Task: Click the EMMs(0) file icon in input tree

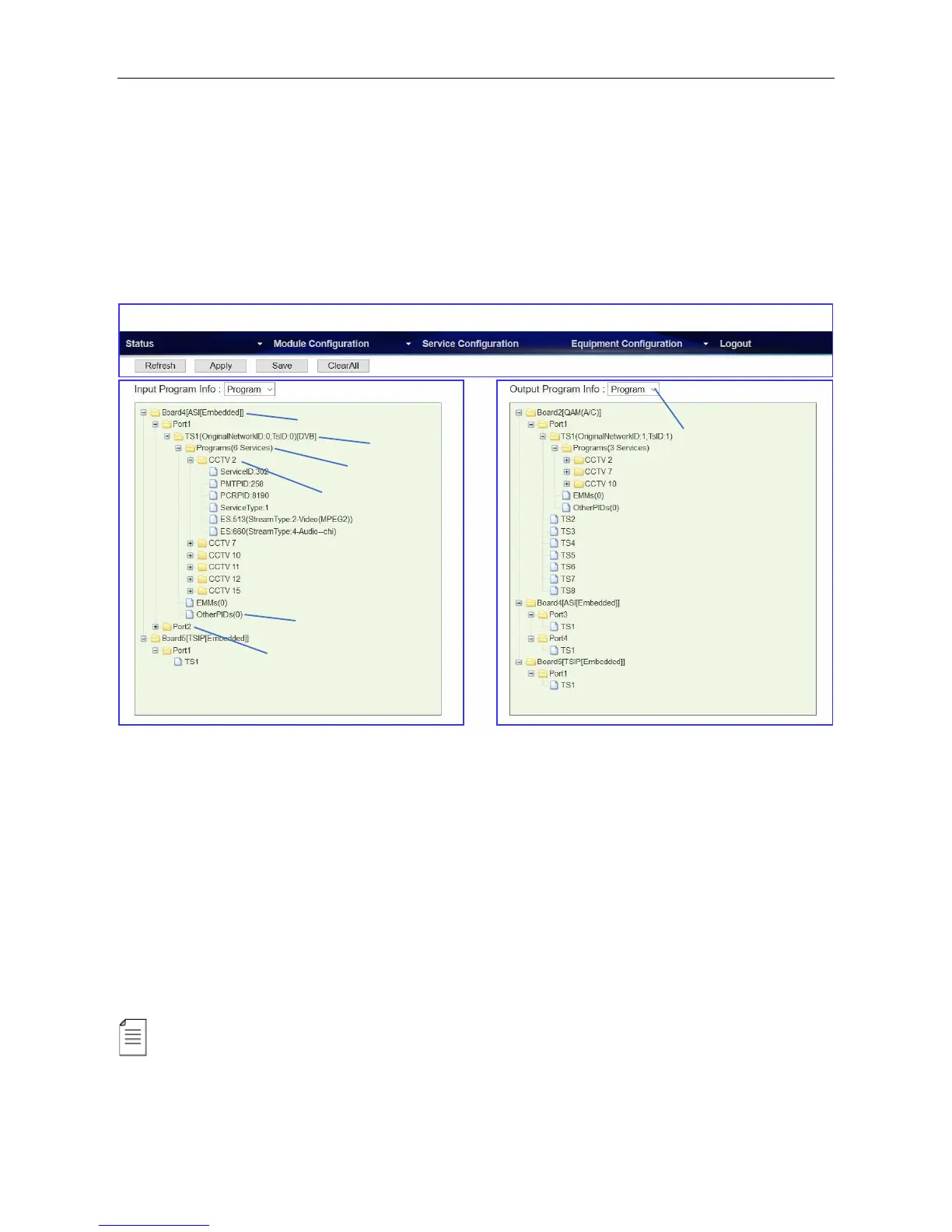Action: pos(190,603)
